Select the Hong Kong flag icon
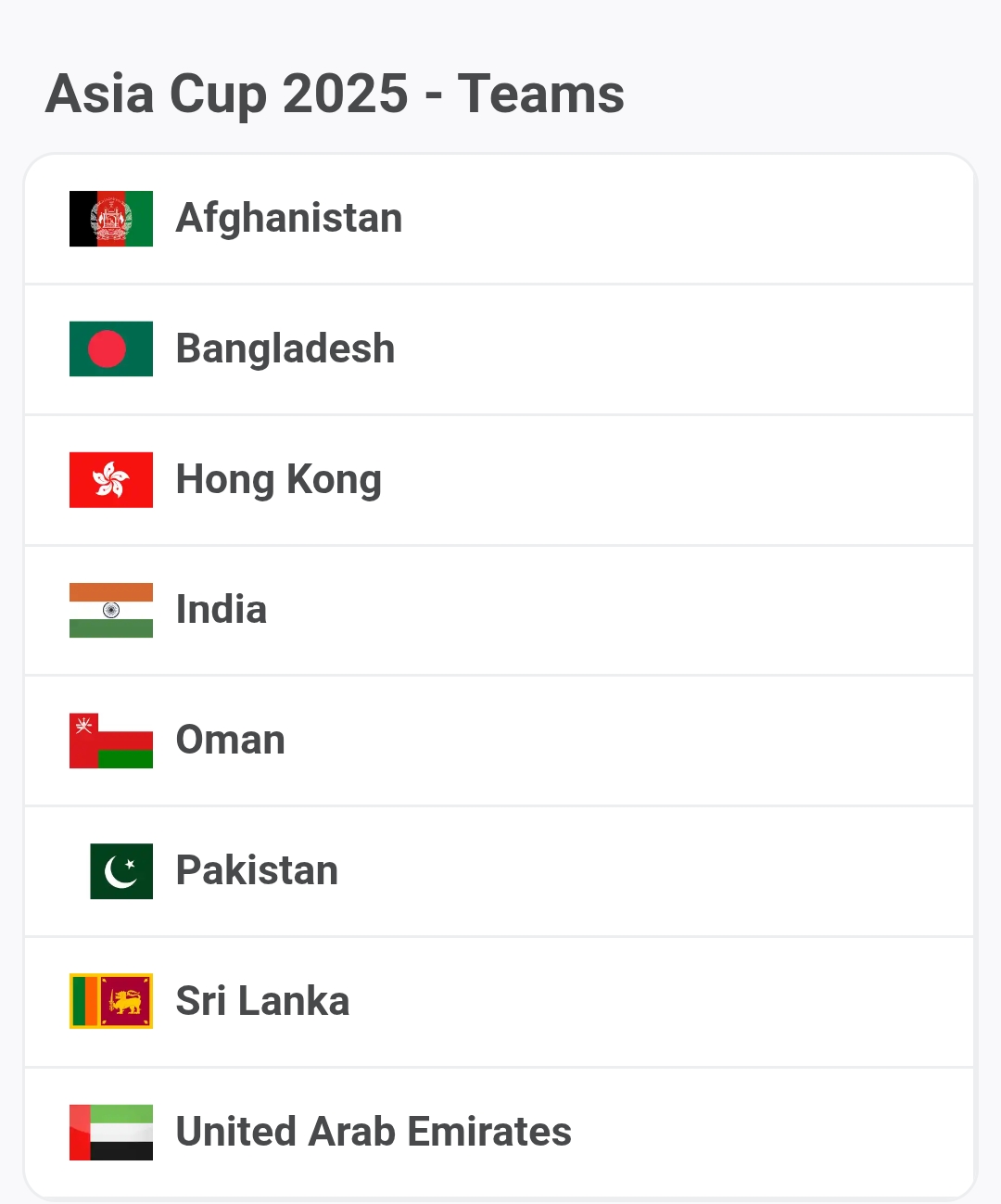The width and height of the screenshot is (1001, 1204). (x=111, y=480)
